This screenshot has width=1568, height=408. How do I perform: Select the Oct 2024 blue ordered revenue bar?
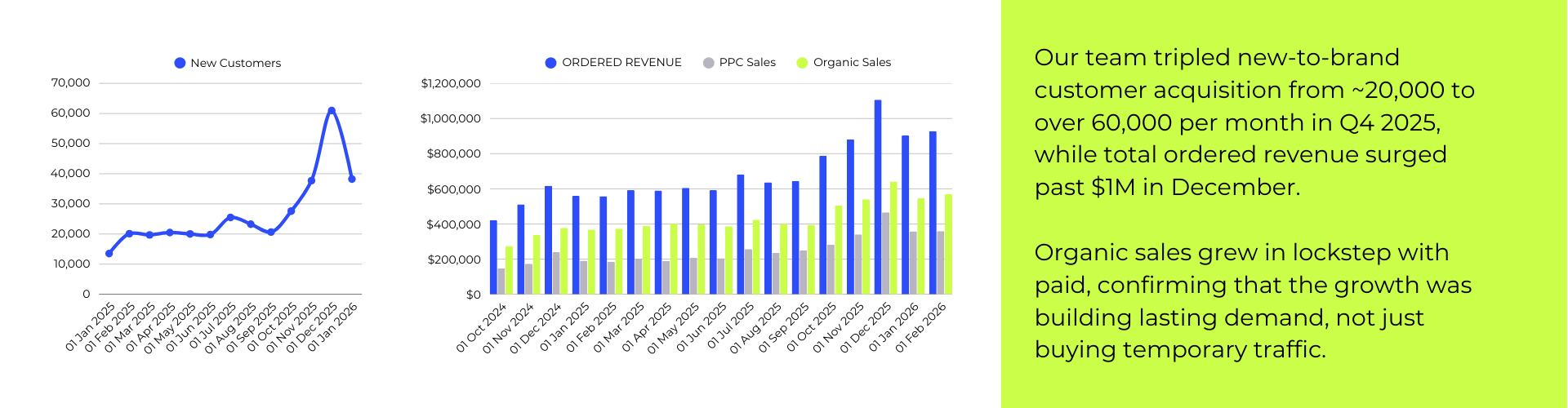click(x=493, y=257)
